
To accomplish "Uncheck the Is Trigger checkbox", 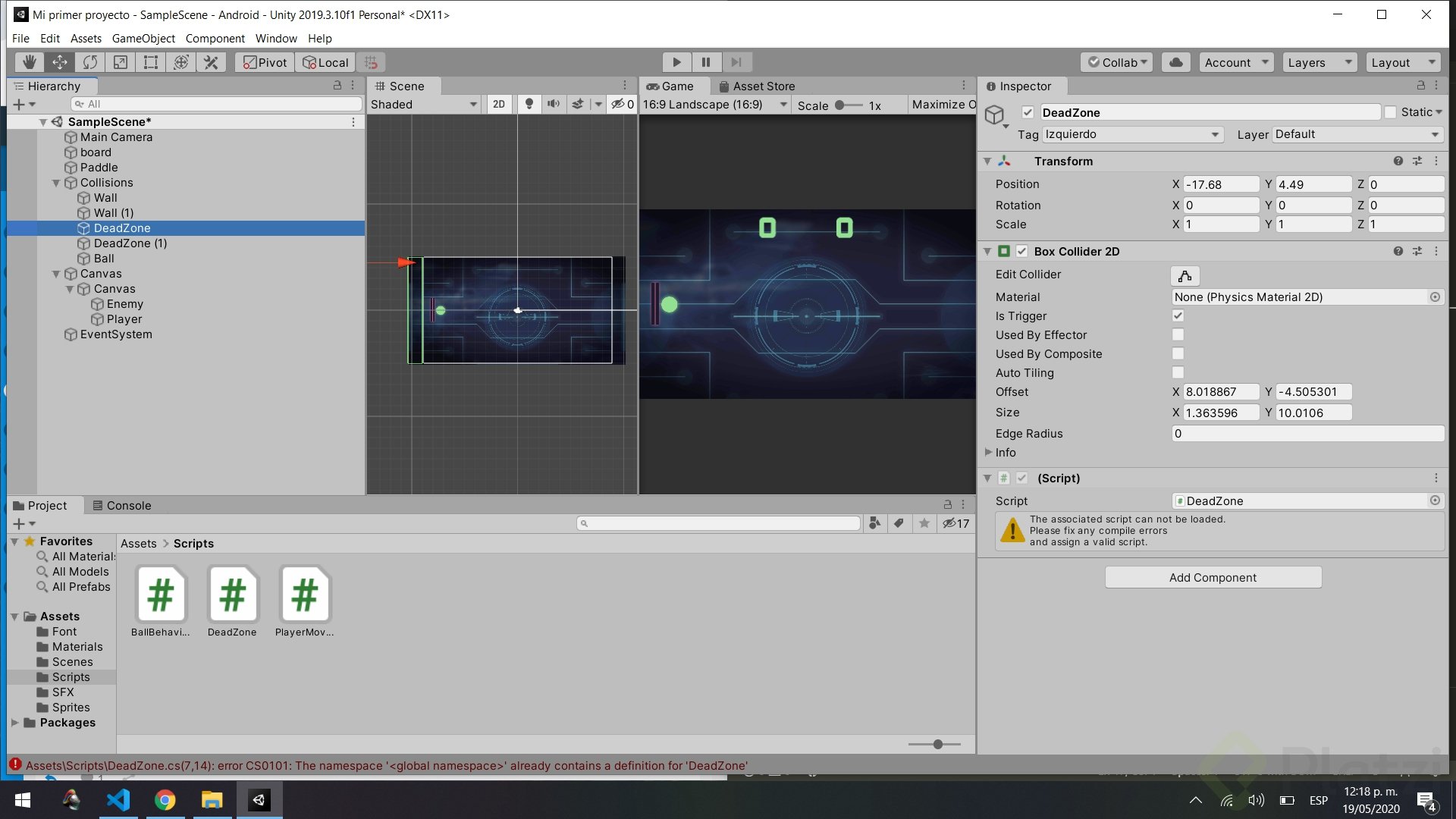I will tap(1178, 315).
